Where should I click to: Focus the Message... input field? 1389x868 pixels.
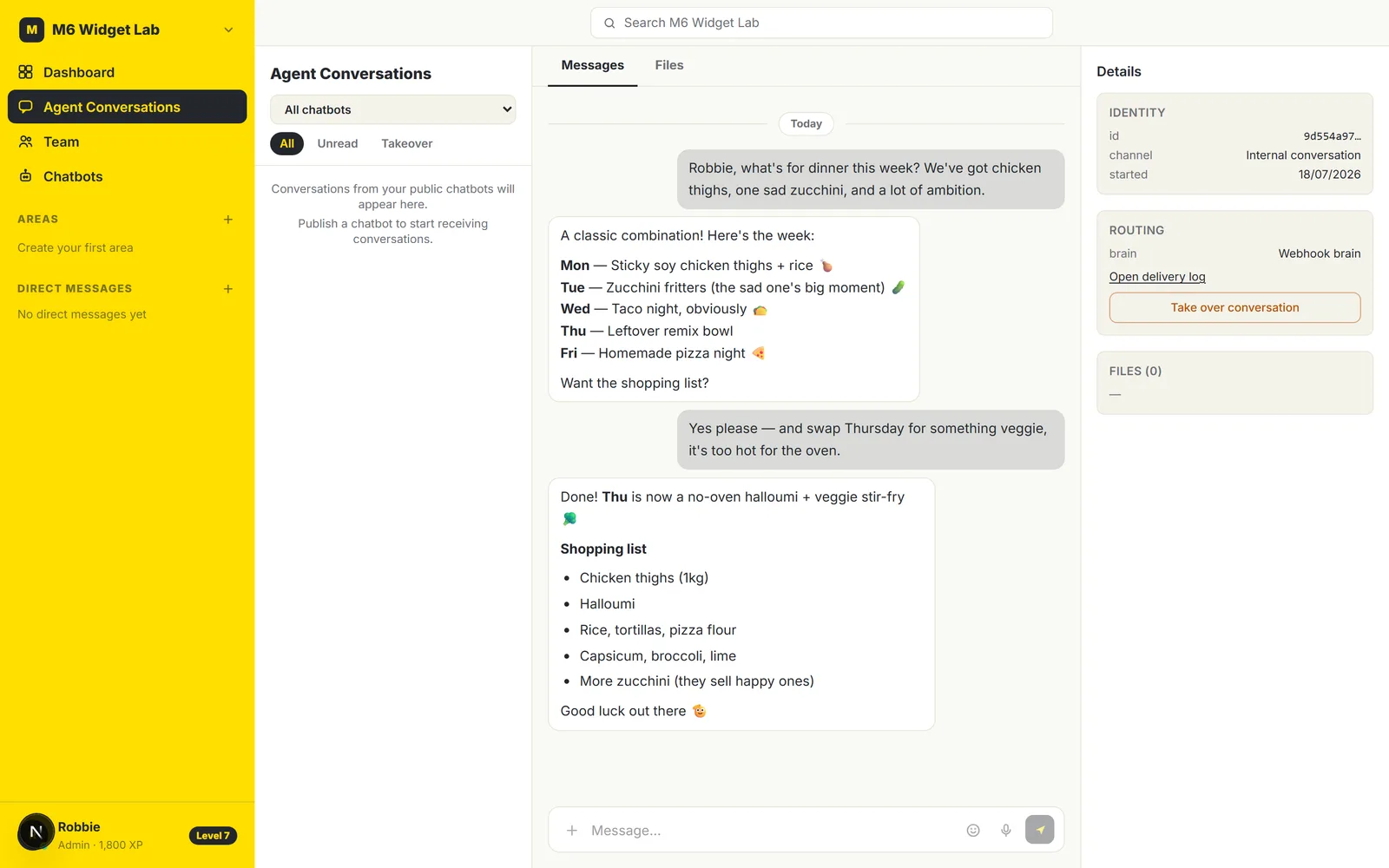773,831
